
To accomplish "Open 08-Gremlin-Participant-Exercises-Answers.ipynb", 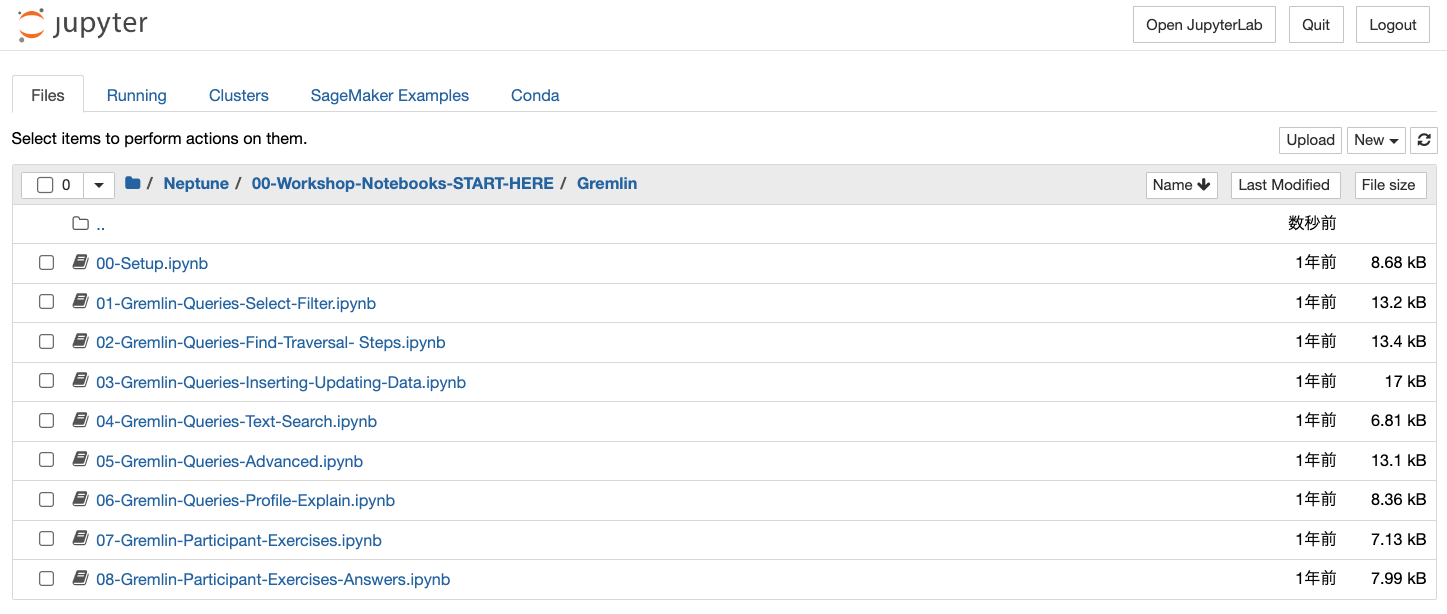I will (273, 579).
